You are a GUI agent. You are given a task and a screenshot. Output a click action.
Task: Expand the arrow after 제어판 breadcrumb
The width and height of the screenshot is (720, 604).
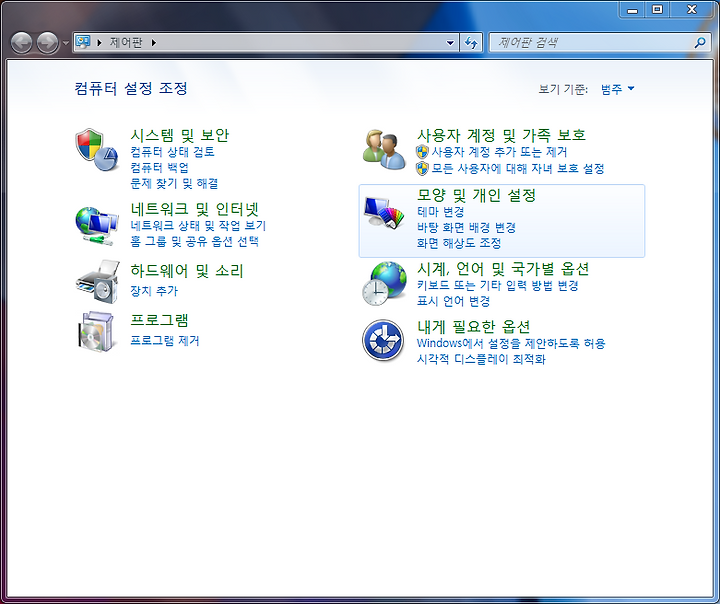click(154, 43)
